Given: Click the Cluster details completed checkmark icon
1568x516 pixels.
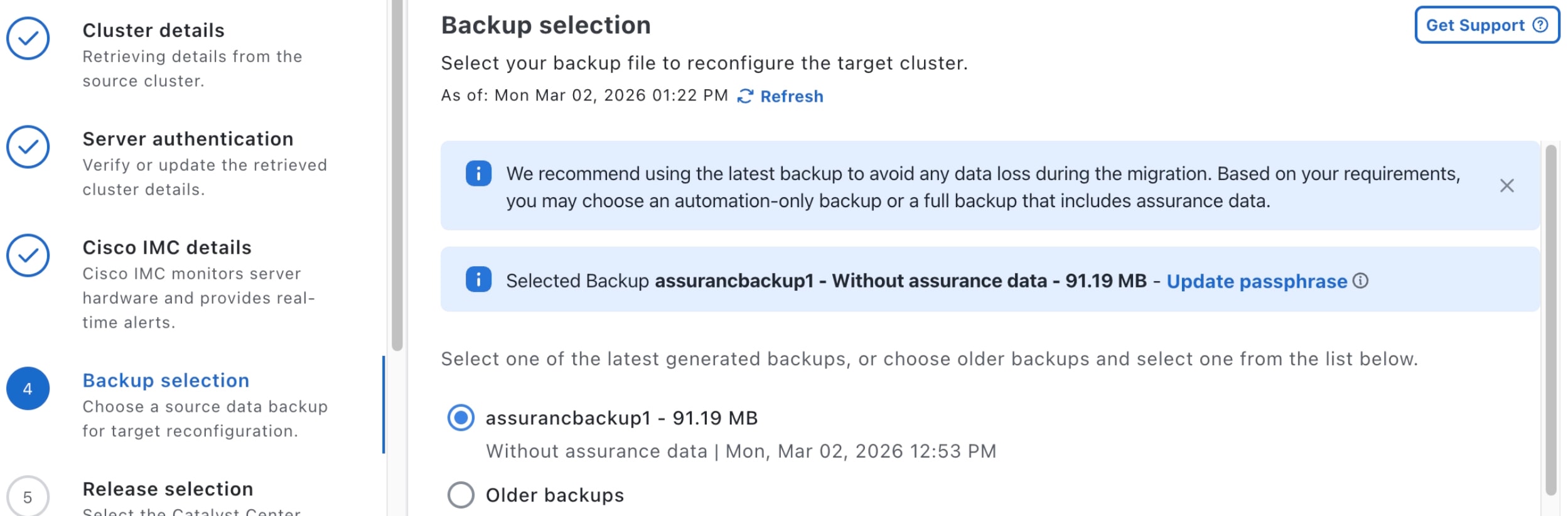Looking at the screenshot, I should click(x=28, y=39).
